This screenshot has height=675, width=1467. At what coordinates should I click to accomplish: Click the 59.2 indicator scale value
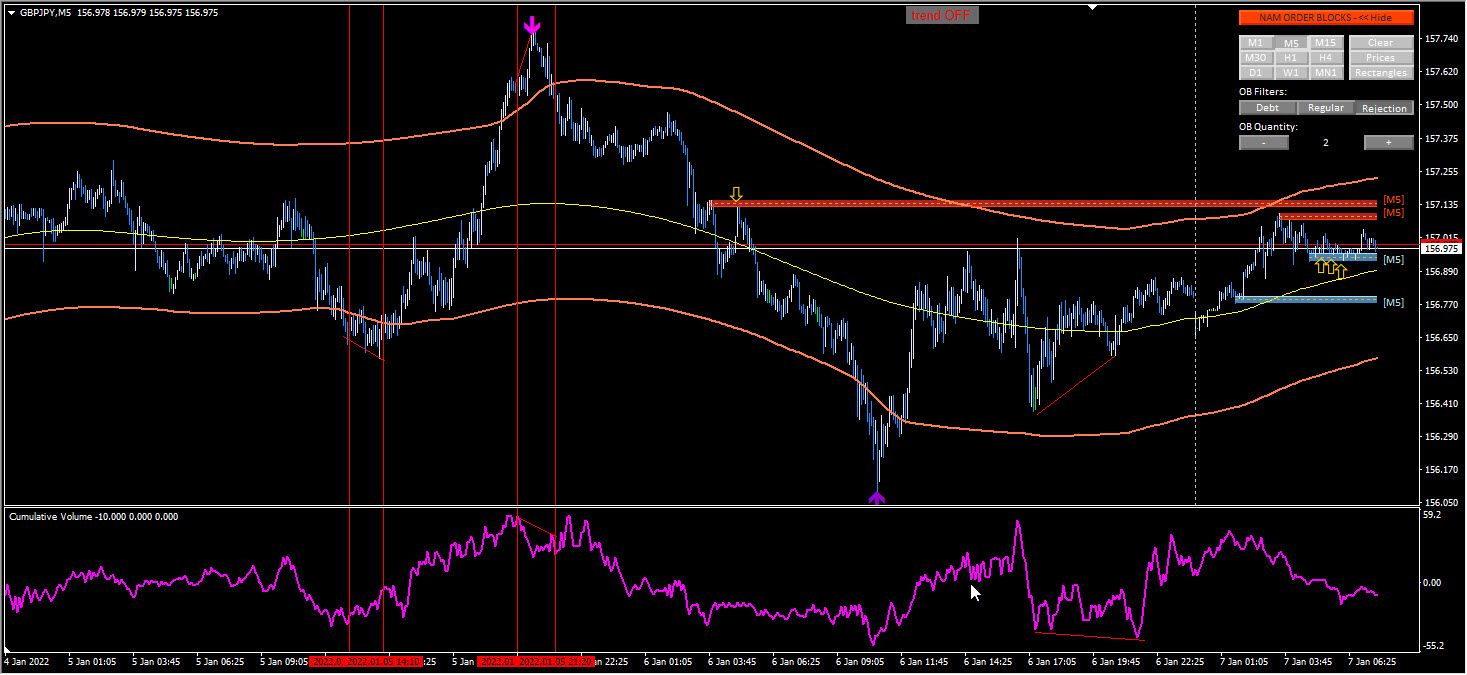[x=1433, y=515]
